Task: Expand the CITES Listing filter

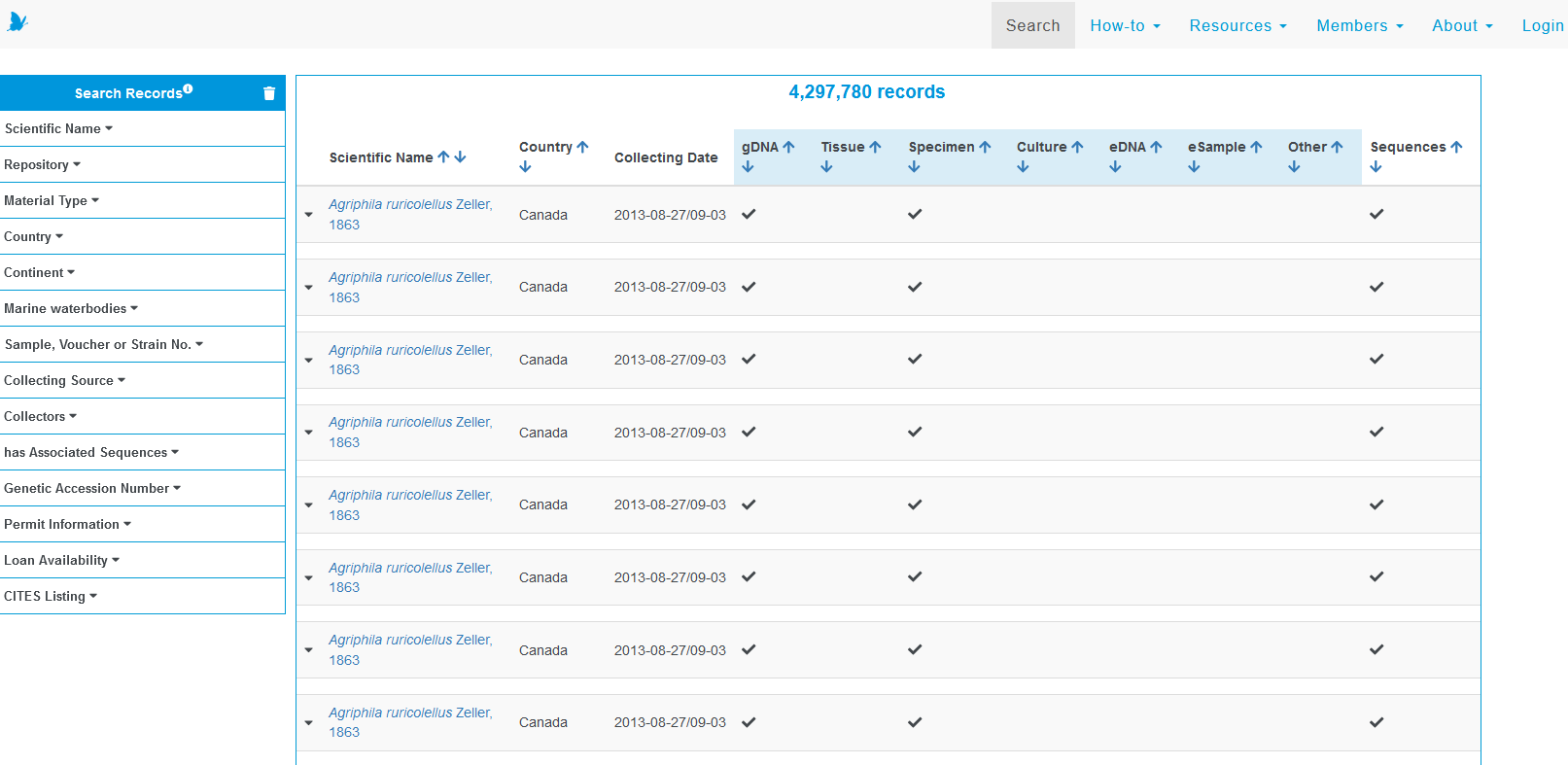Action: pos(51,596)
